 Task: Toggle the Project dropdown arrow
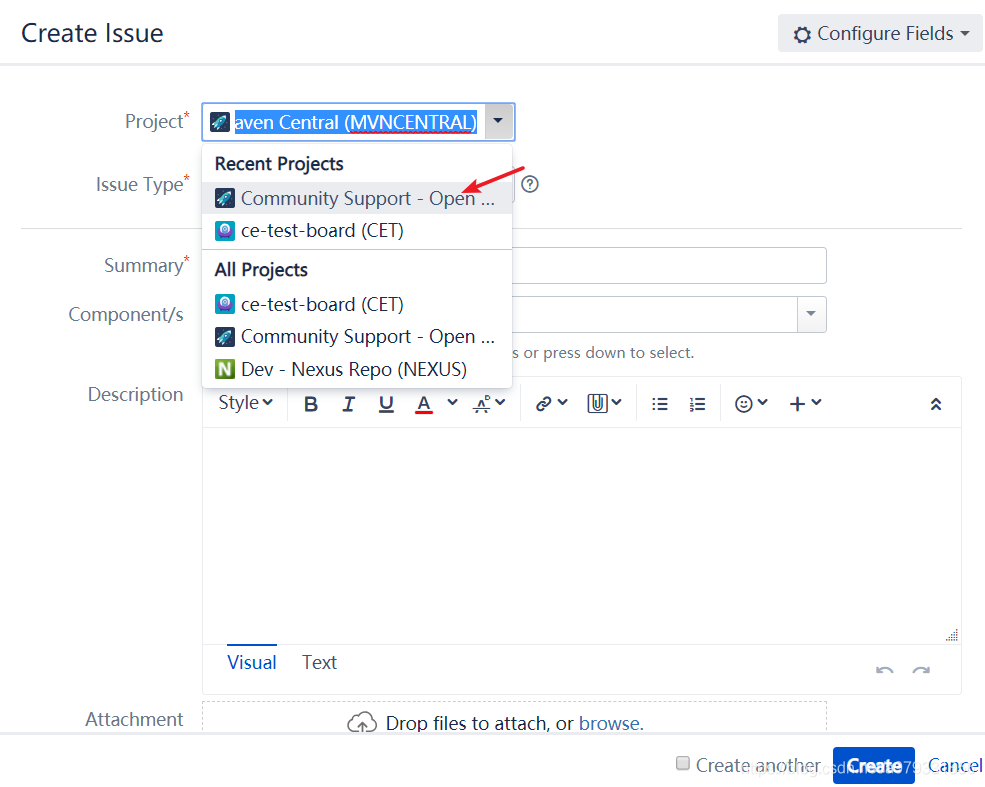pos(498,121)
